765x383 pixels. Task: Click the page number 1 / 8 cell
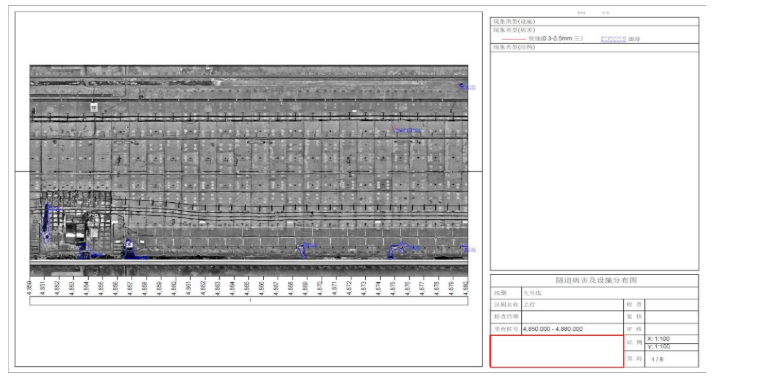(671, 359)
